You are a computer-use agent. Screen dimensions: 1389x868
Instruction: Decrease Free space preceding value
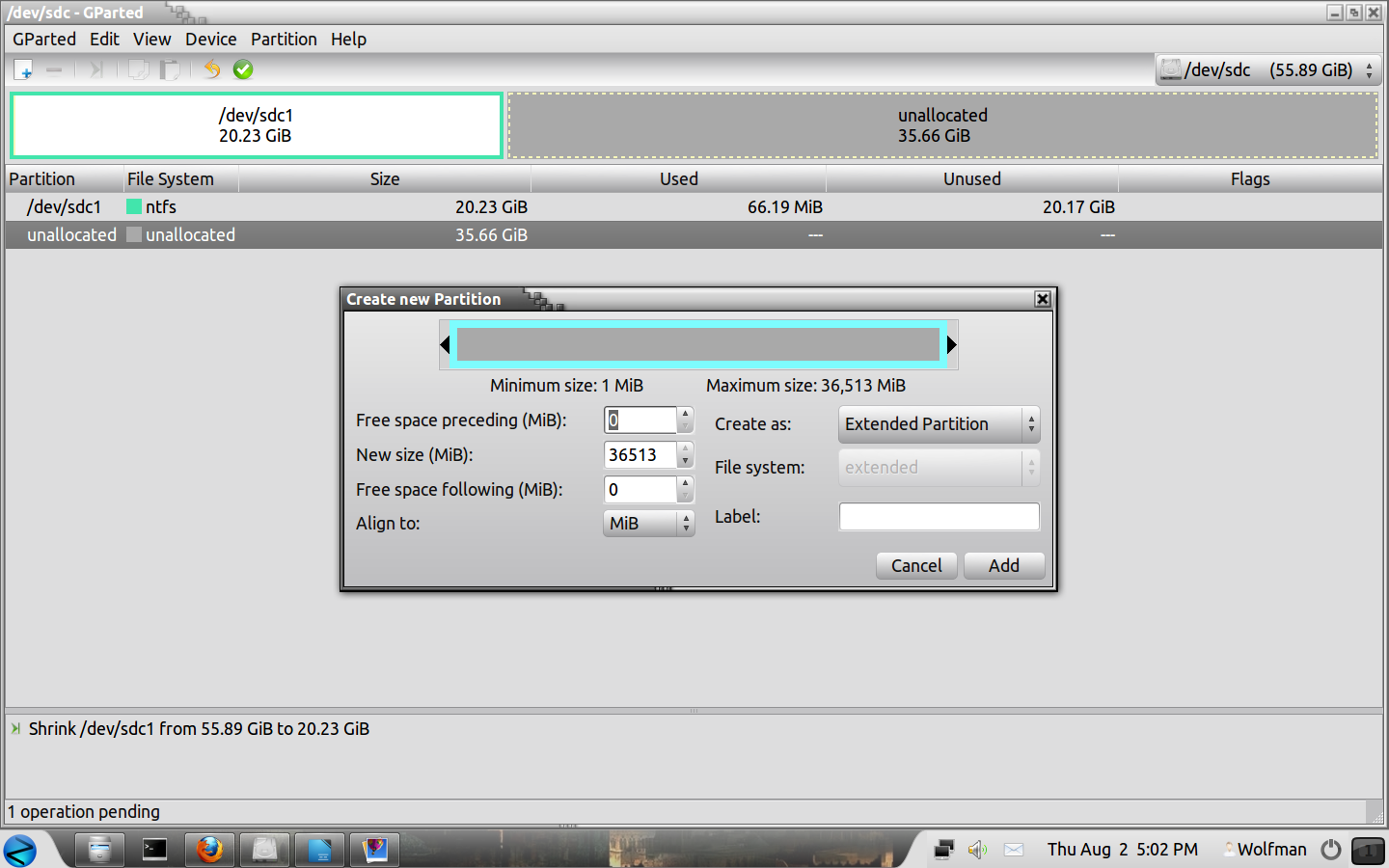686,426
